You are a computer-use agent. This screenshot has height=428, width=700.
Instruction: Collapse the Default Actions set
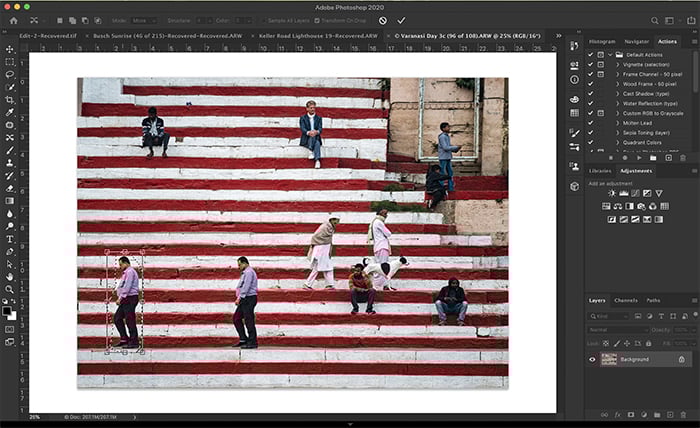pyautogui.click(x=610, y=54)
